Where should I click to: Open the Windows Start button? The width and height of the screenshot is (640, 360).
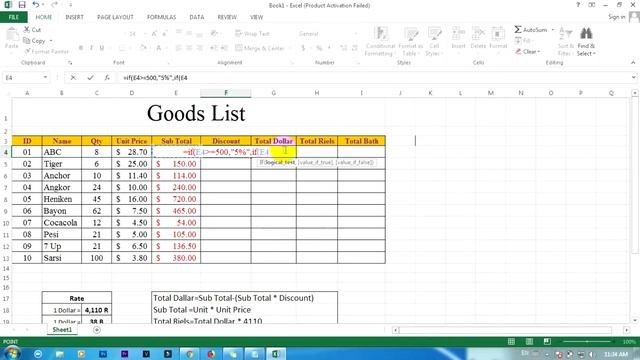11,353
